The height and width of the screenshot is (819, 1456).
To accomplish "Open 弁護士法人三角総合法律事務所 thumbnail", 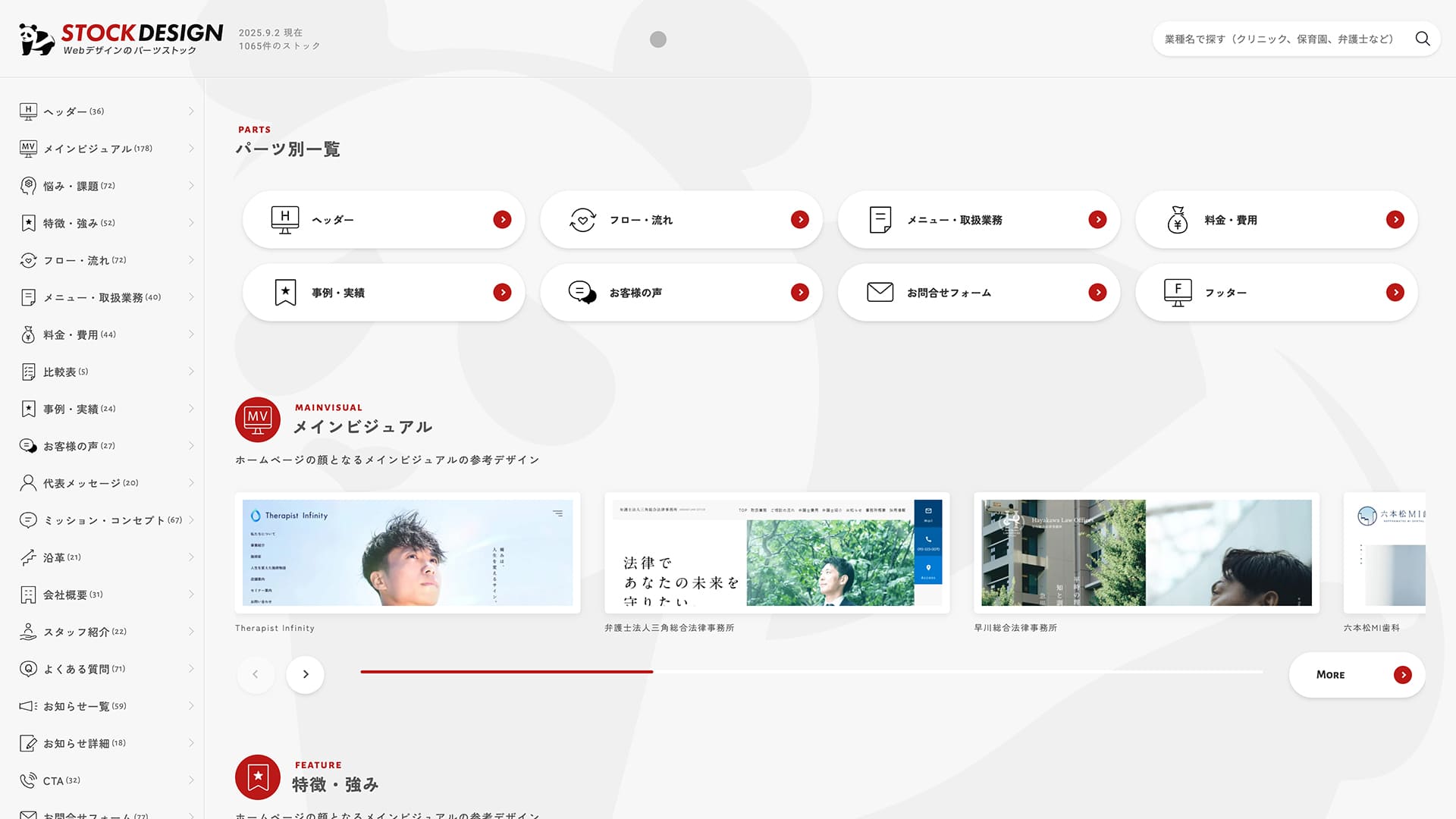I will click(777, 553).
